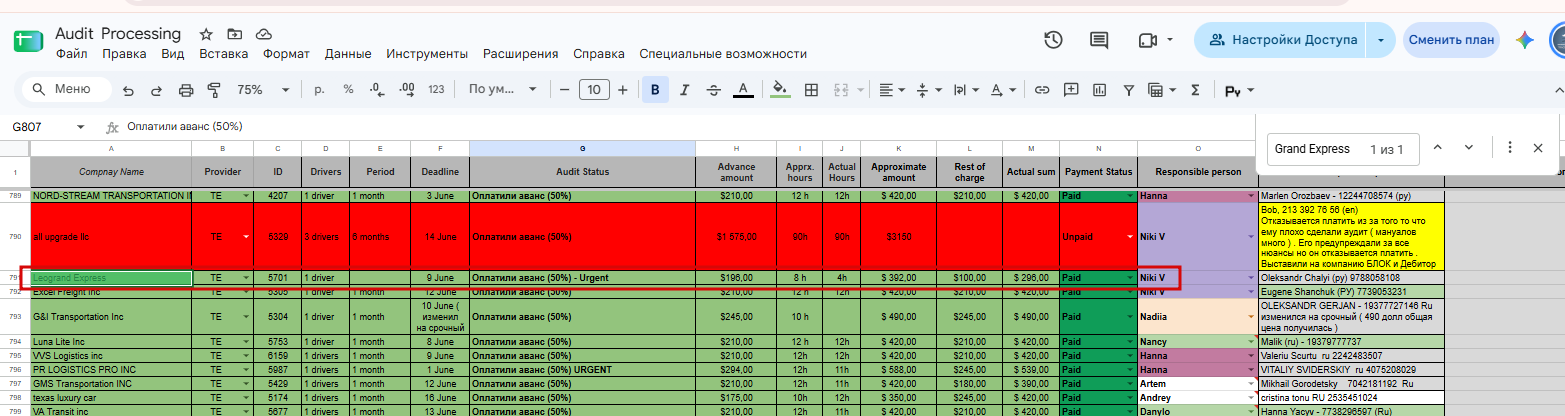Toggle italic formatting

(x=684, y=90)
